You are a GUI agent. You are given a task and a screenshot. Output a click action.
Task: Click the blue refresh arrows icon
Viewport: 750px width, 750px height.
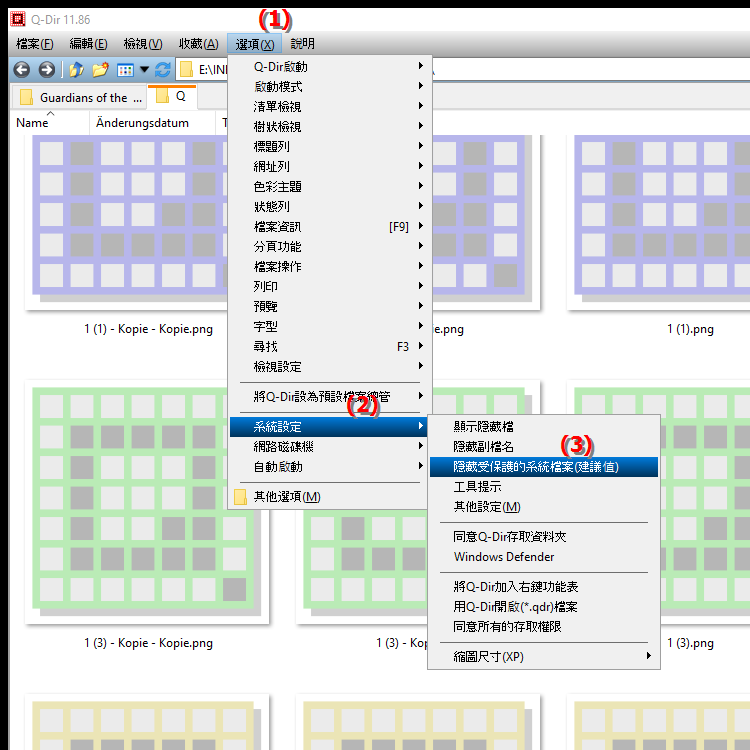(x=163, y=70)
